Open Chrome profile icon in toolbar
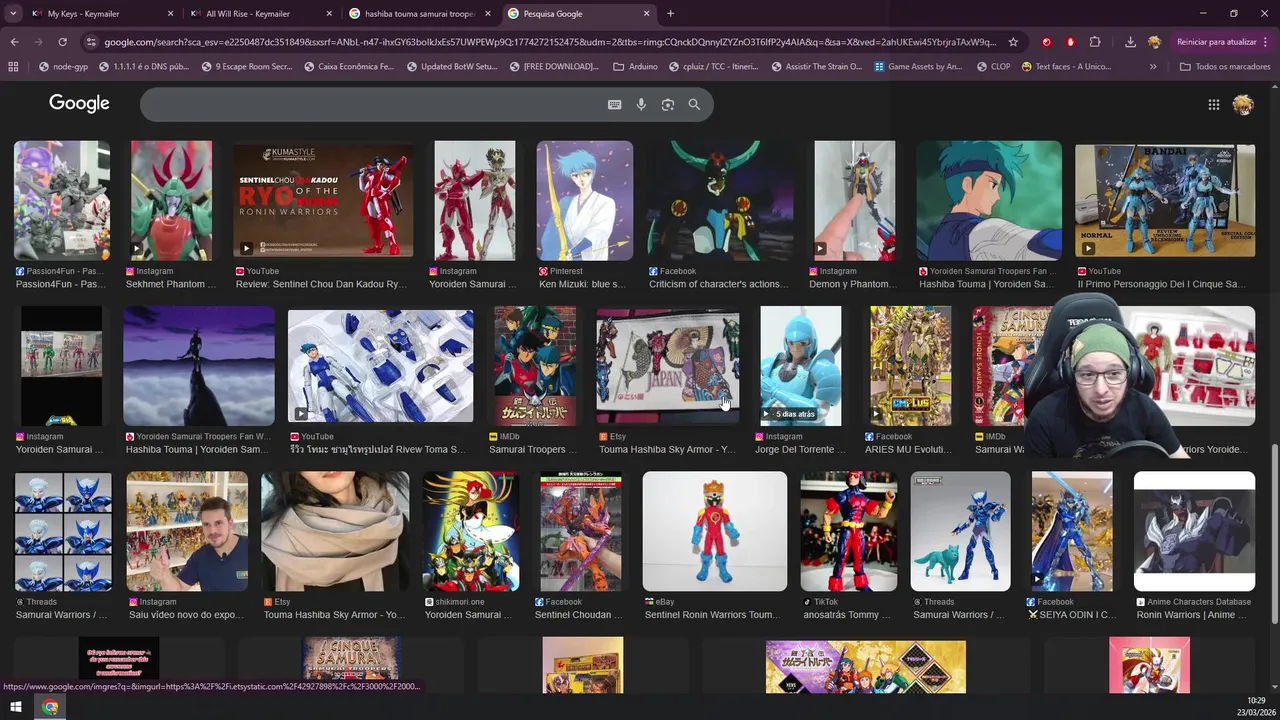 (x=1154, y=42)
